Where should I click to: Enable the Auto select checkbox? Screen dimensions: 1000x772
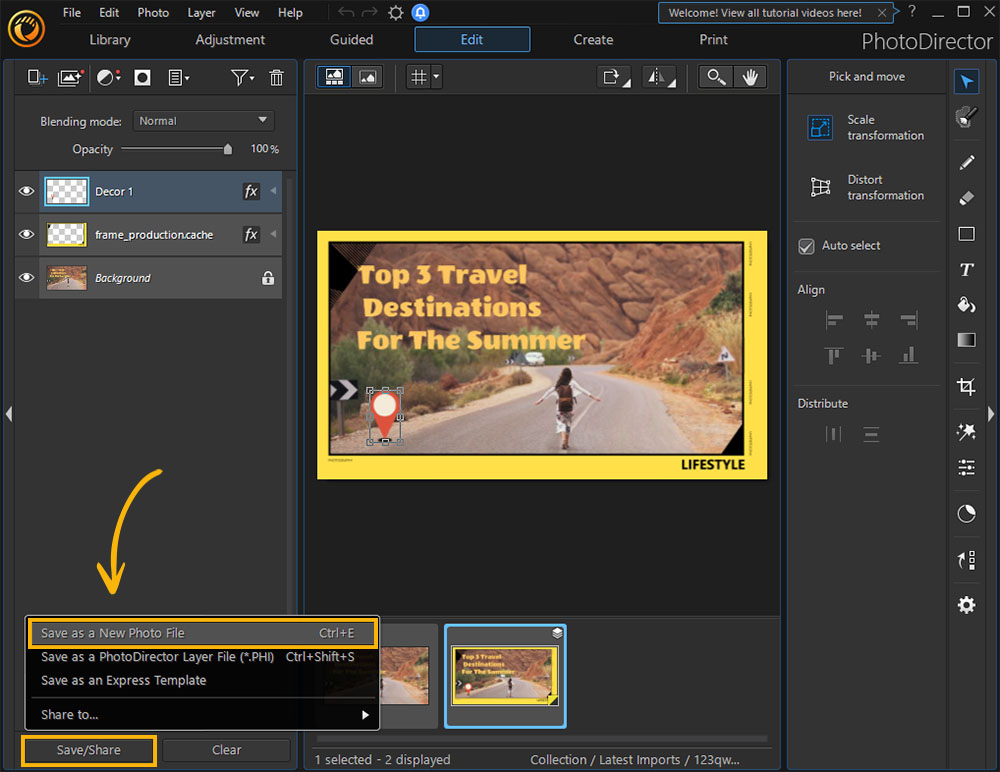click(806, 246)
